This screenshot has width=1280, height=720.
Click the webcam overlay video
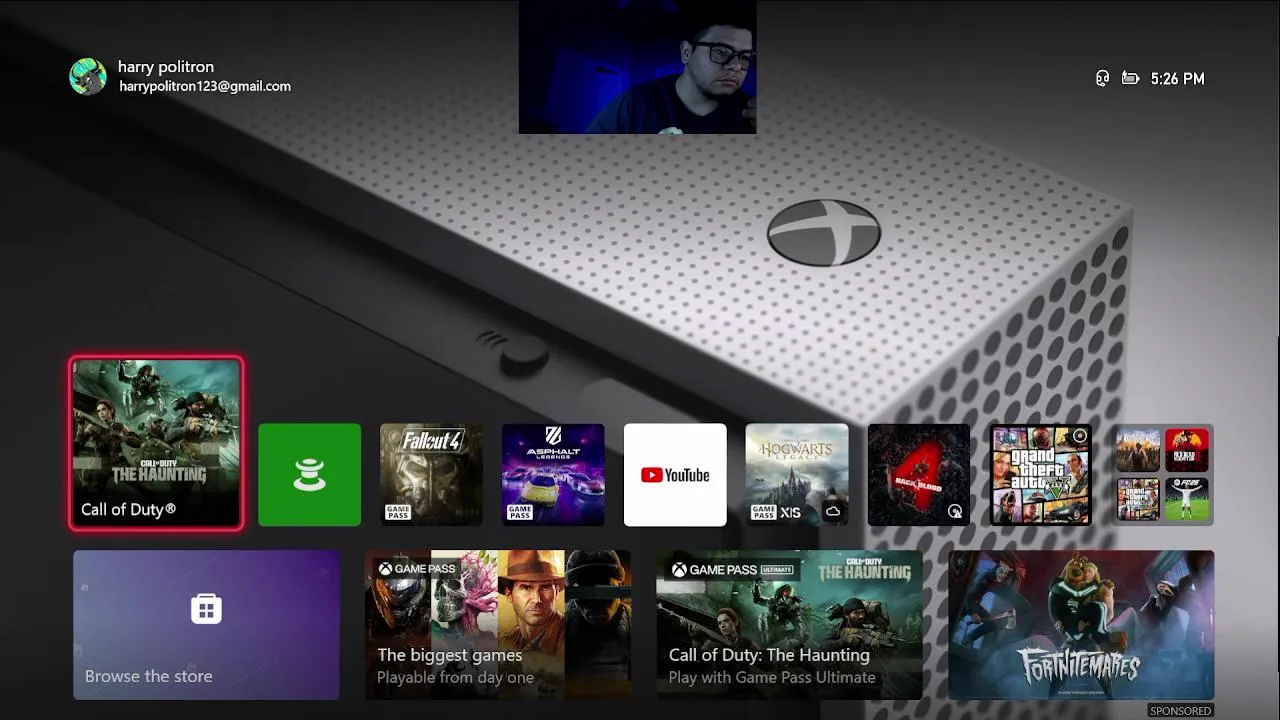tap(637, 67)
